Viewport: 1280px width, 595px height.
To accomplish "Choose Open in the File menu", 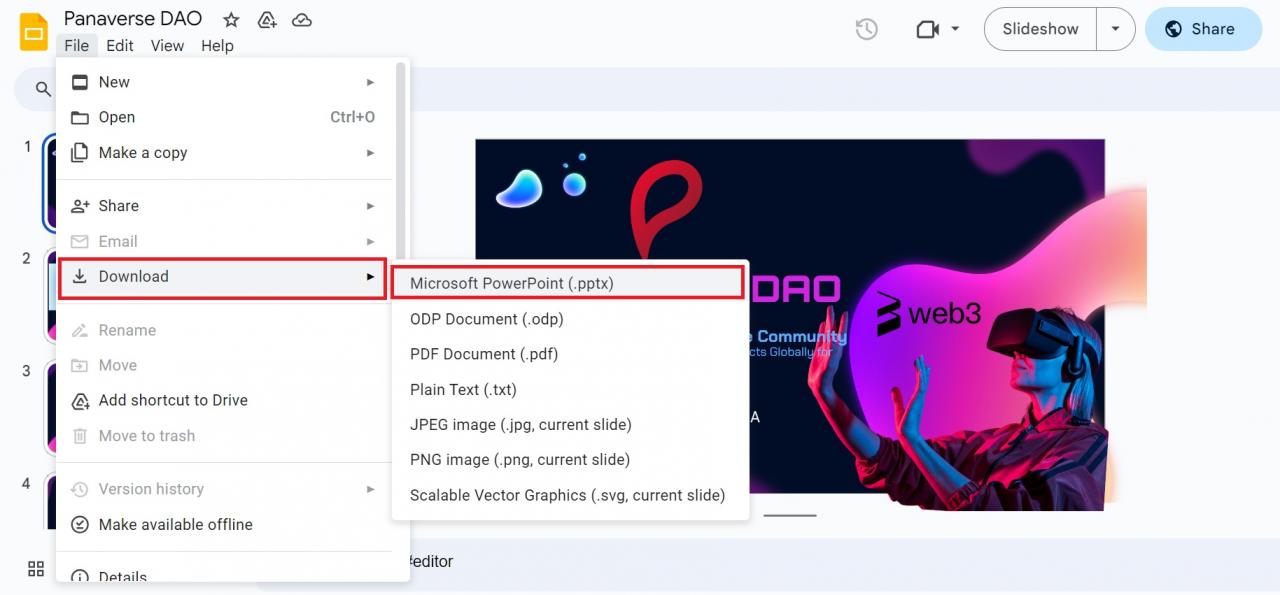I will [226, 117].
